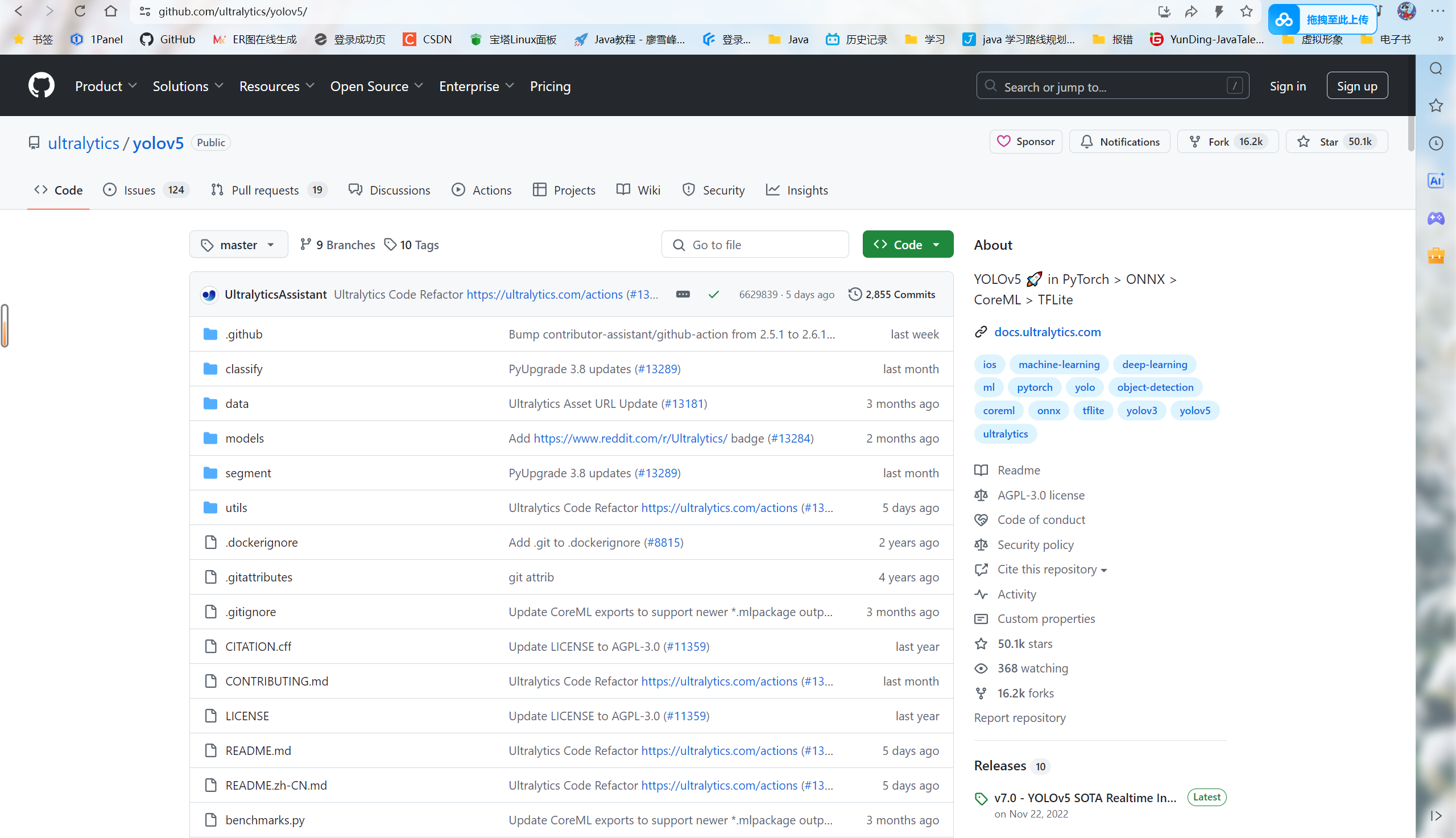
Task: Switch to the Actions tab
Action: tap(482, 190)
